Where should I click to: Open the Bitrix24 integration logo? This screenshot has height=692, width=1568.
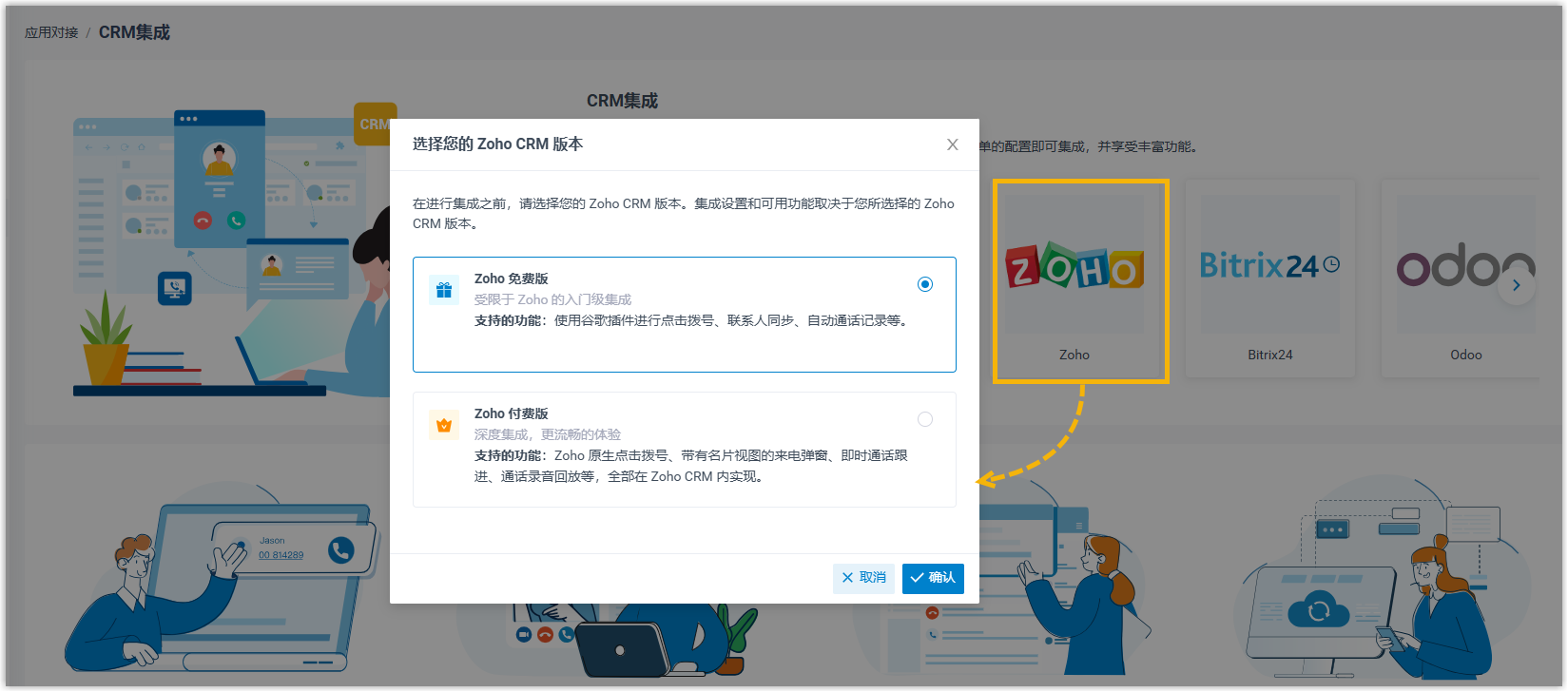1269,266
